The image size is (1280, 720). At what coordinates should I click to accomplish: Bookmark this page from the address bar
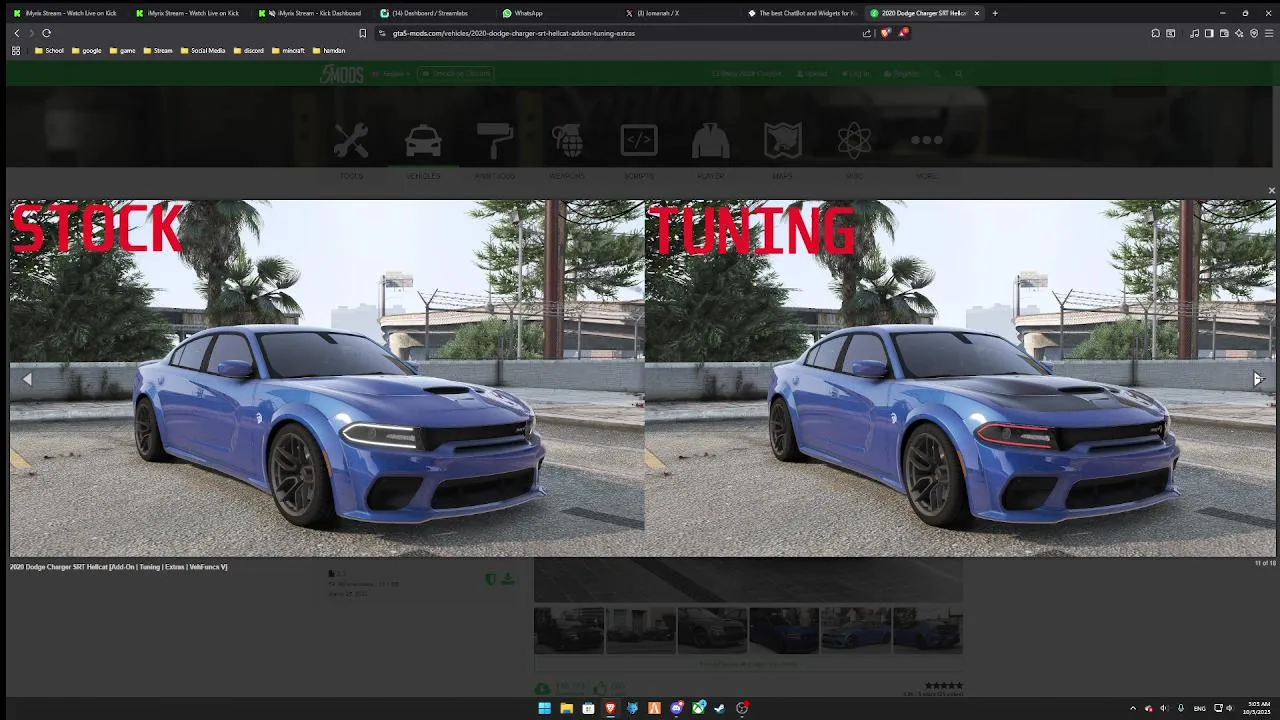point(362,33)
